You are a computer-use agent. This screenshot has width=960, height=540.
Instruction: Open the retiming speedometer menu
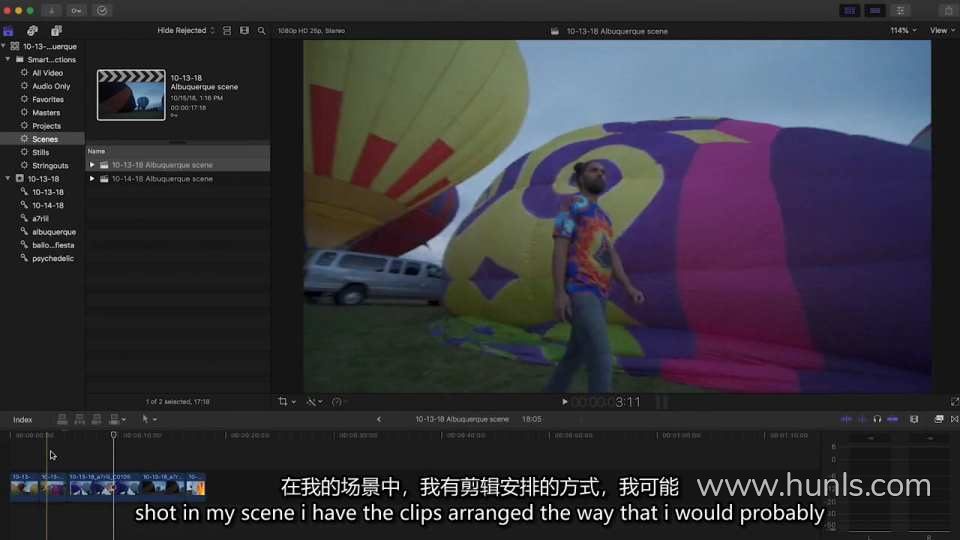[x=339, y=402]
